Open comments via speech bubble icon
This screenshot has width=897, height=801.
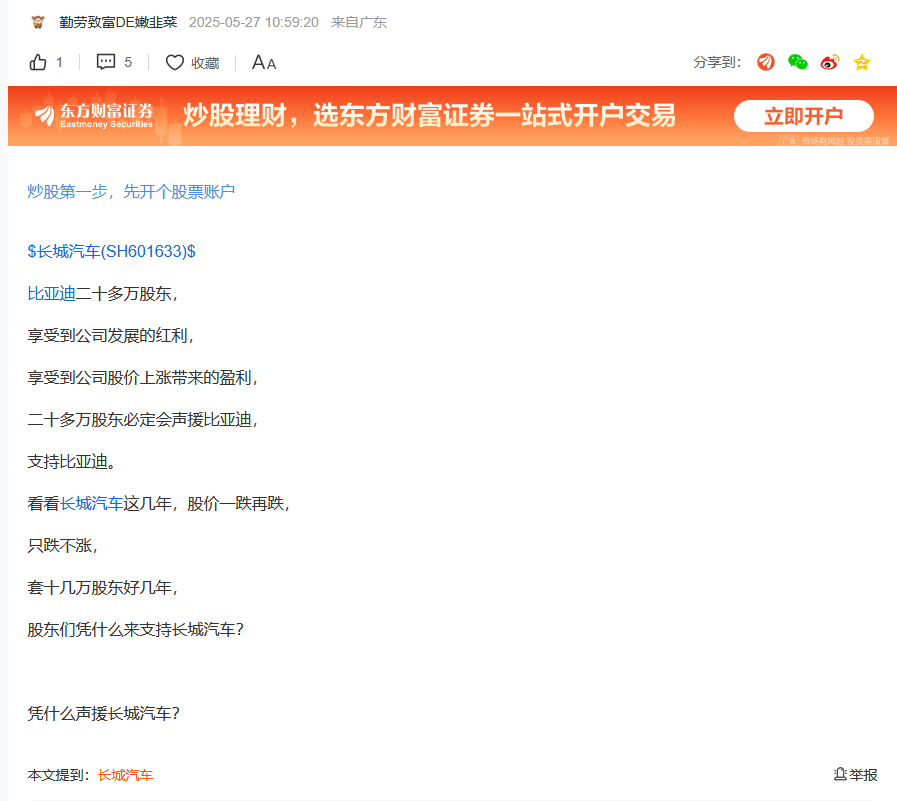point(106,62)
